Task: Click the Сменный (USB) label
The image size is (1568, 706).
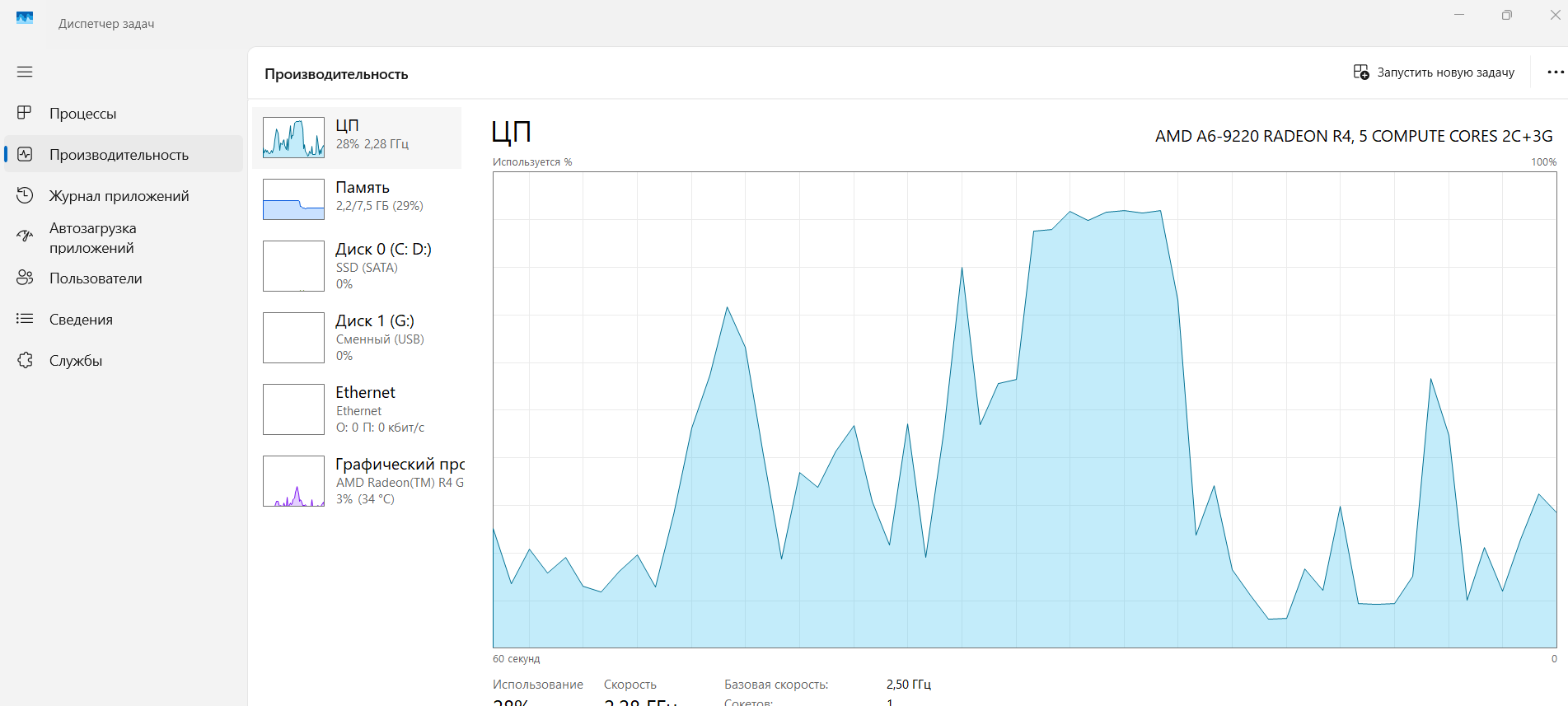Action: tap(380, 339)
